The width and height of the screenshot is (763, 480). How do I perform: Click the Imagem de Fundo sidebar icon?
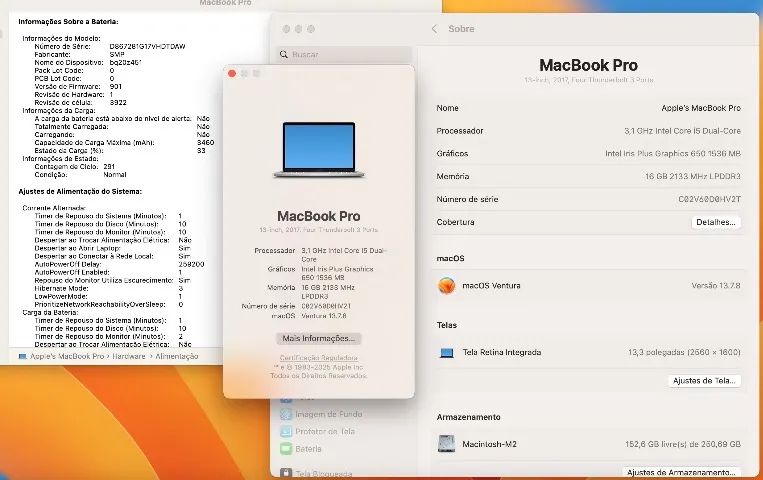(286, 414)
